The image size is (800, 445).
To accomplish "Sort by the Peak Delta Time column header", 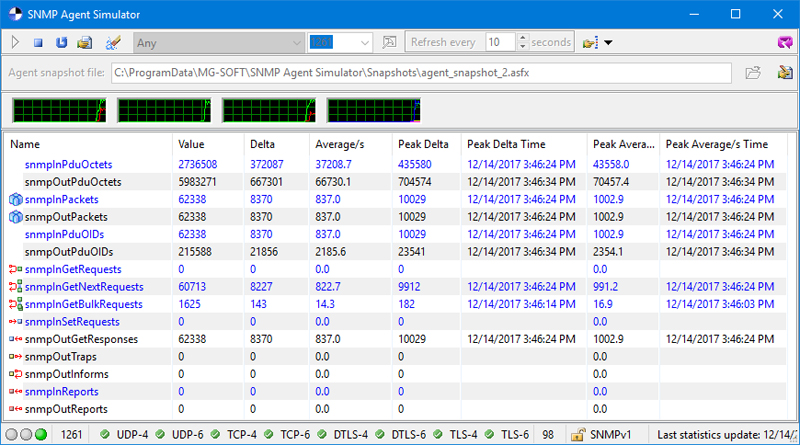I will tap(524, 144).
